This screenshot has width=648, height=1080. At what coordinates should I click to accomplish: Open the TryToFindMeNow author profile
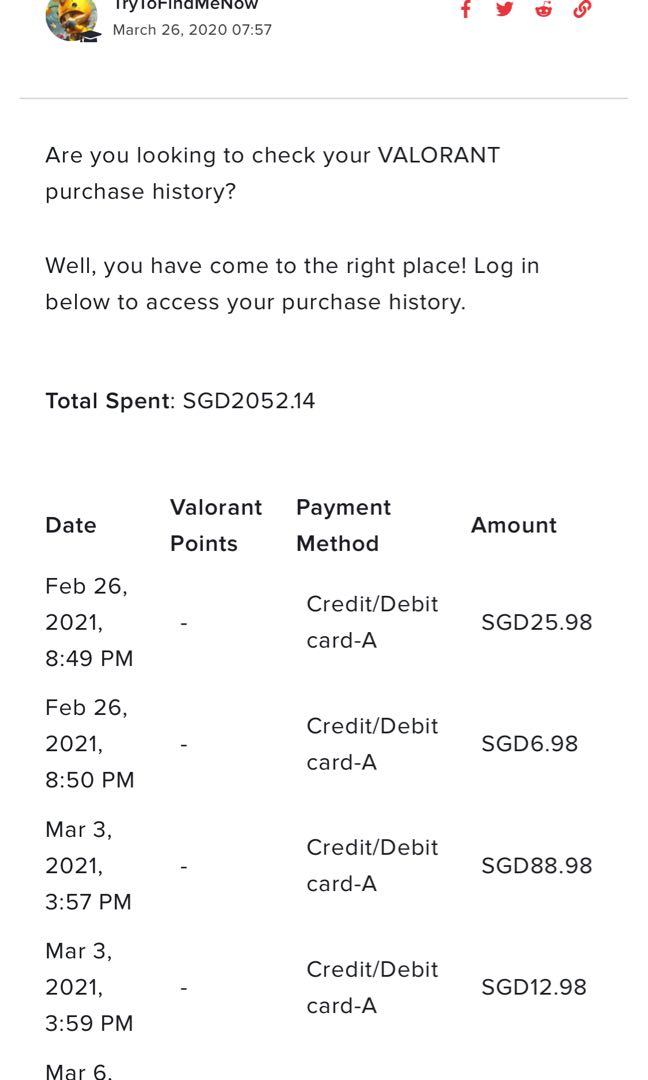click(185, 6)
